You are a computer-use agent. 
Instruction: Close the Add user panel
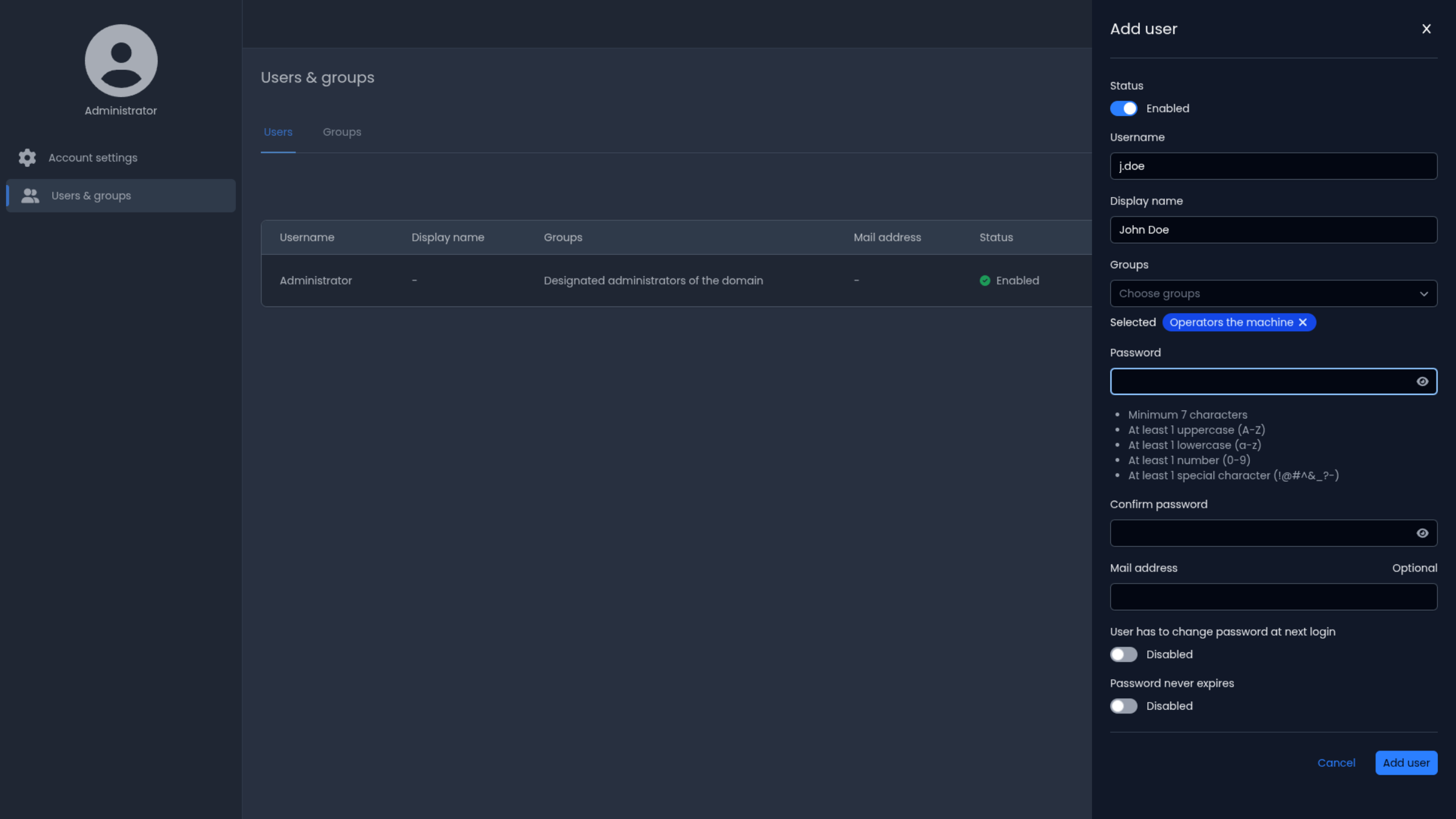[x=1426, y=29]
